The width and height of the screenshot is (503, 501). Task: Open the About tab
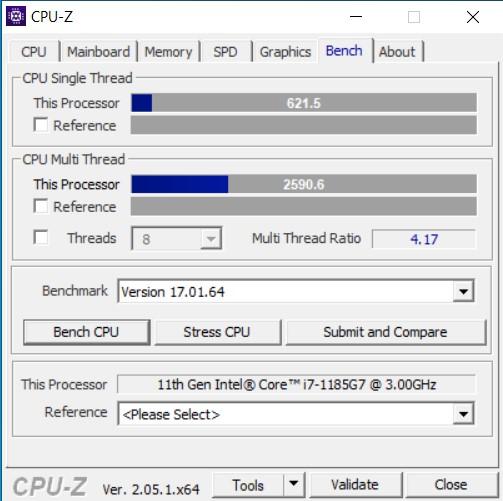click(397, 52)
